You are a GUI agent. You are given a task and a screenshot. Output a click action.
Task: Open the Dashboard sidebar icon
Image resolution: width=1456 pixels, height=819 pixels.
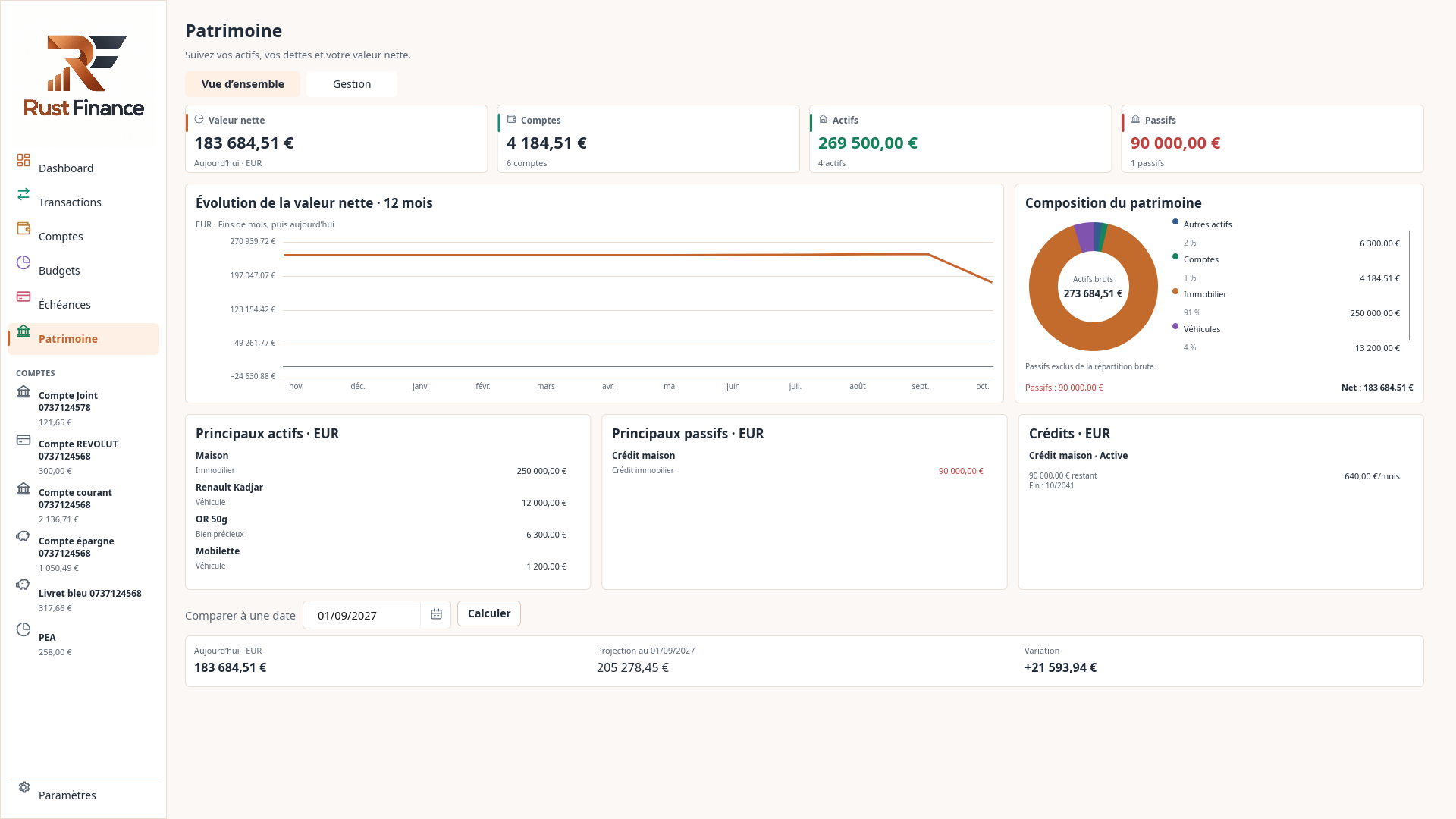click(x=24, y=160)
